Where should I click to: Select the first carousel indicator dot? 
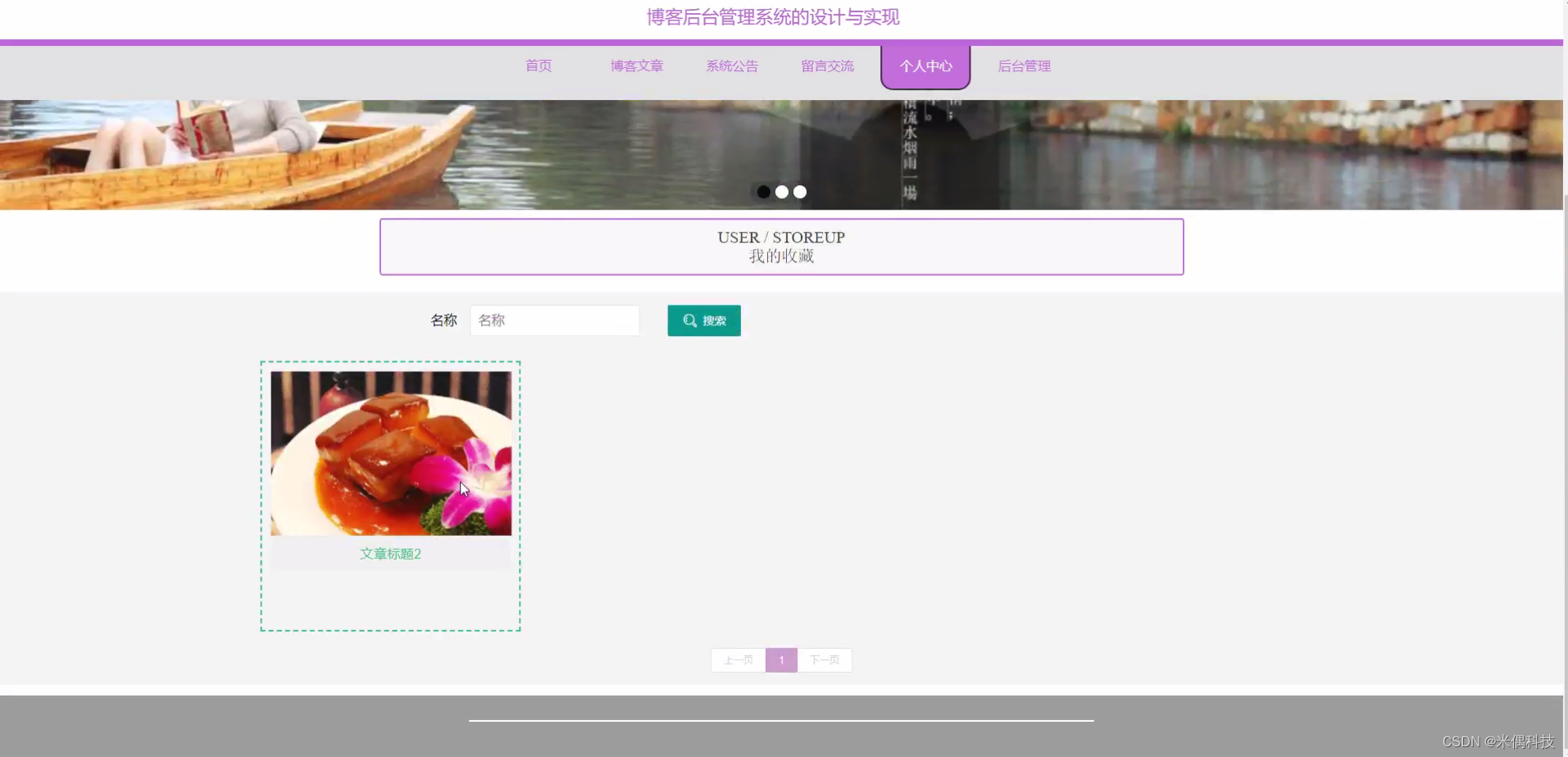coord(763,191)
